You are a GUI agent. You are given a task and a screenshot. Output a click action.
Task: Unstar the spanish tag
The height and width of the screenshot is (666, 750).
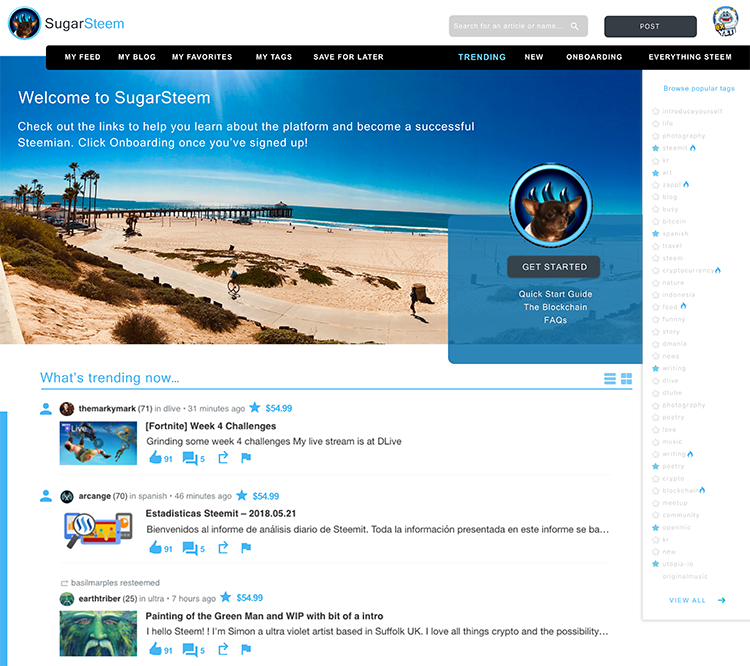pyautogui.click(x=656, y=234)
